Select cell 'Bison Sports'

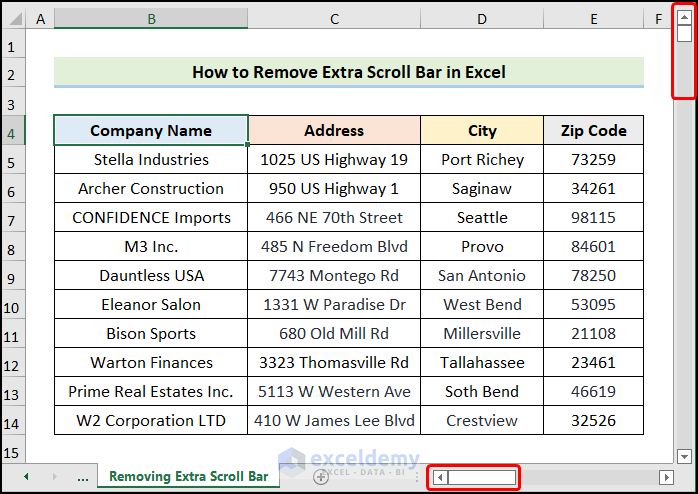151,333
